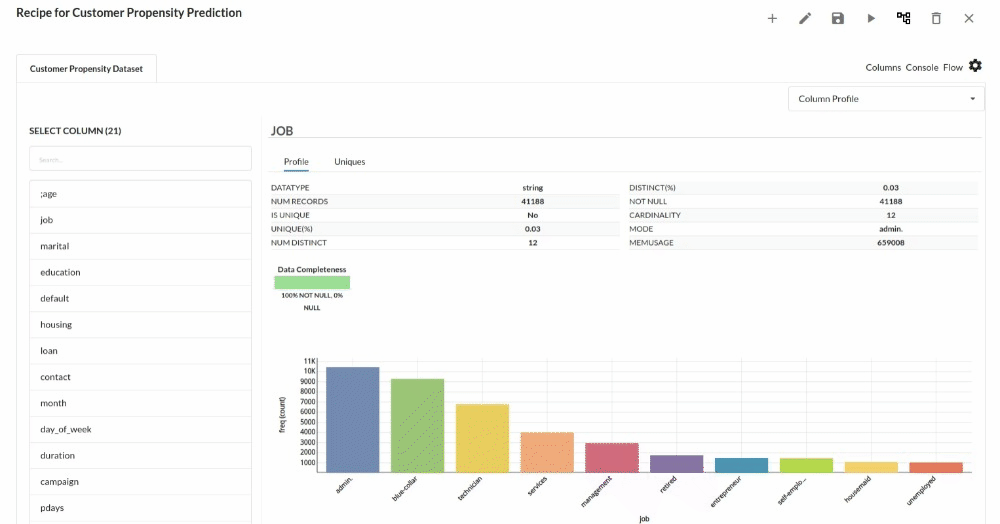Click the MODE value admin.
The width and height of the screenshot is (1000, 524).
point(891,229)
